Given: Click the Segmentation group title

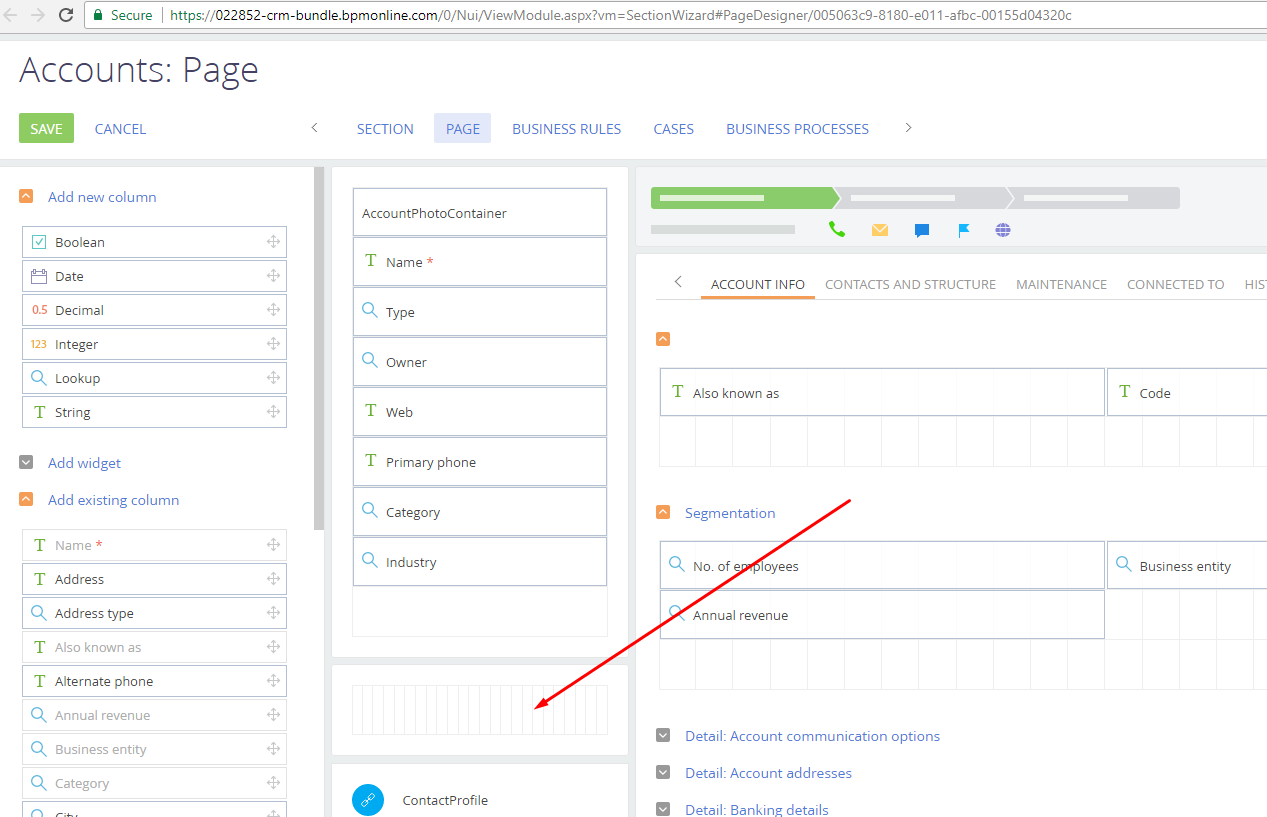Looking at the screenshot, I should coord(730,513).
